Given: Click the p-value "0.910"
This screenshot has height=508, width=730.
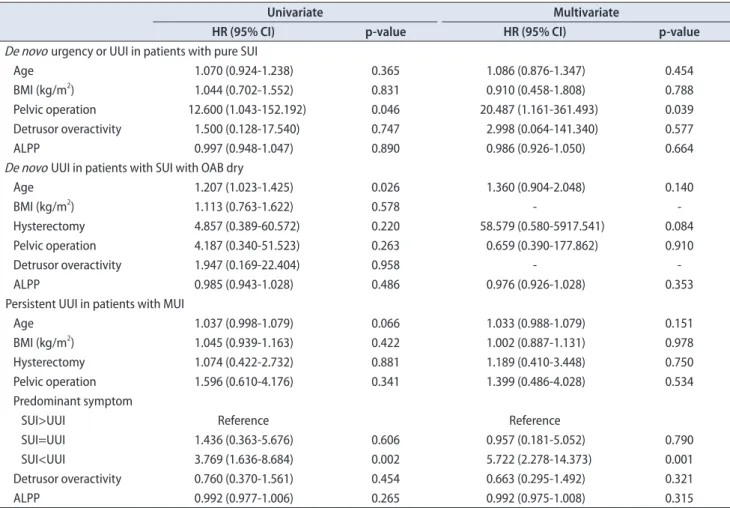Looking at the screenshot, I should (679, 245).
